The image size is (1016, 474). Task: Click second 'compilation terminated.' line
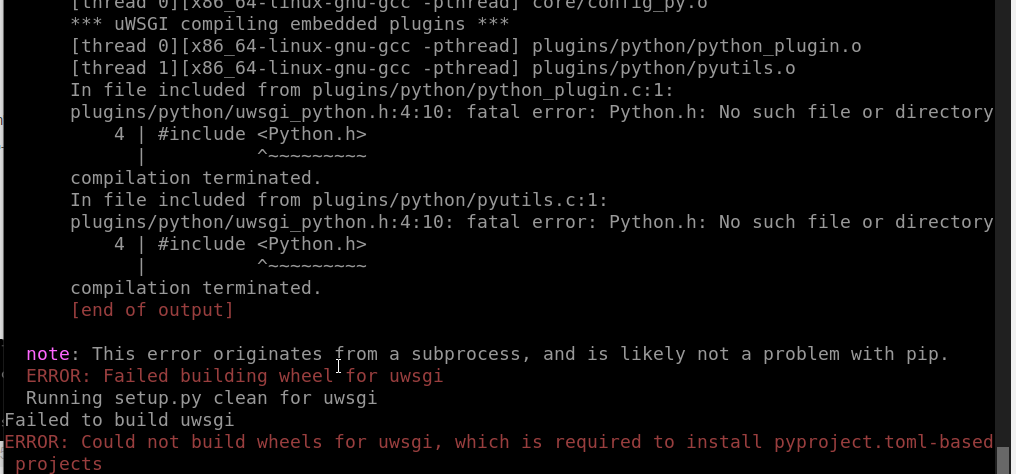tap(196, 289)
